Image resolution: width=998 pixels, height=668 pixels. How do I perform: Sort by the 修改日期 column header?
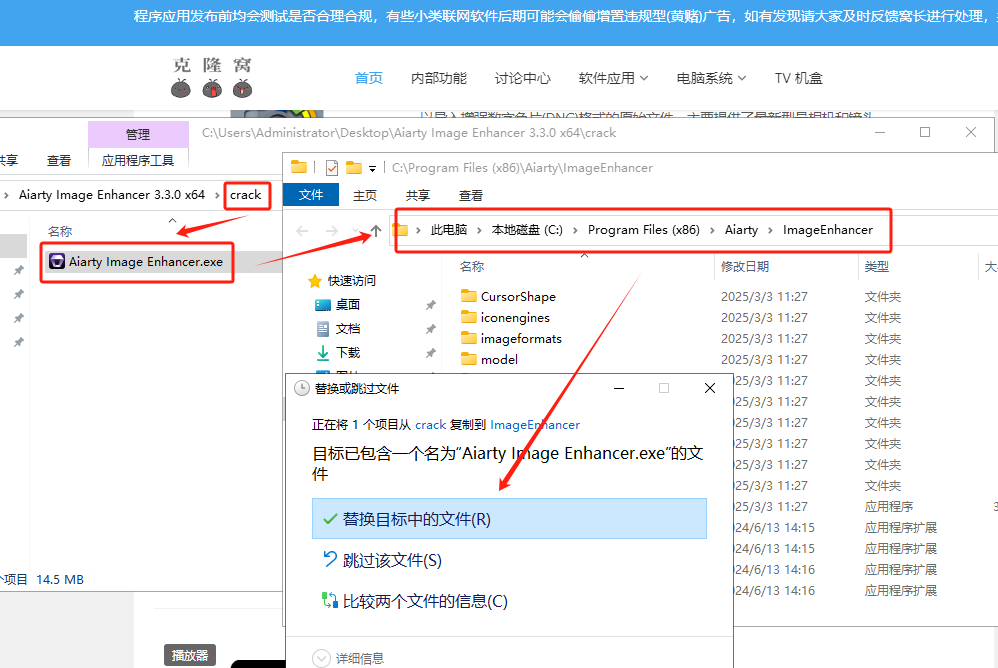point(745,267)
